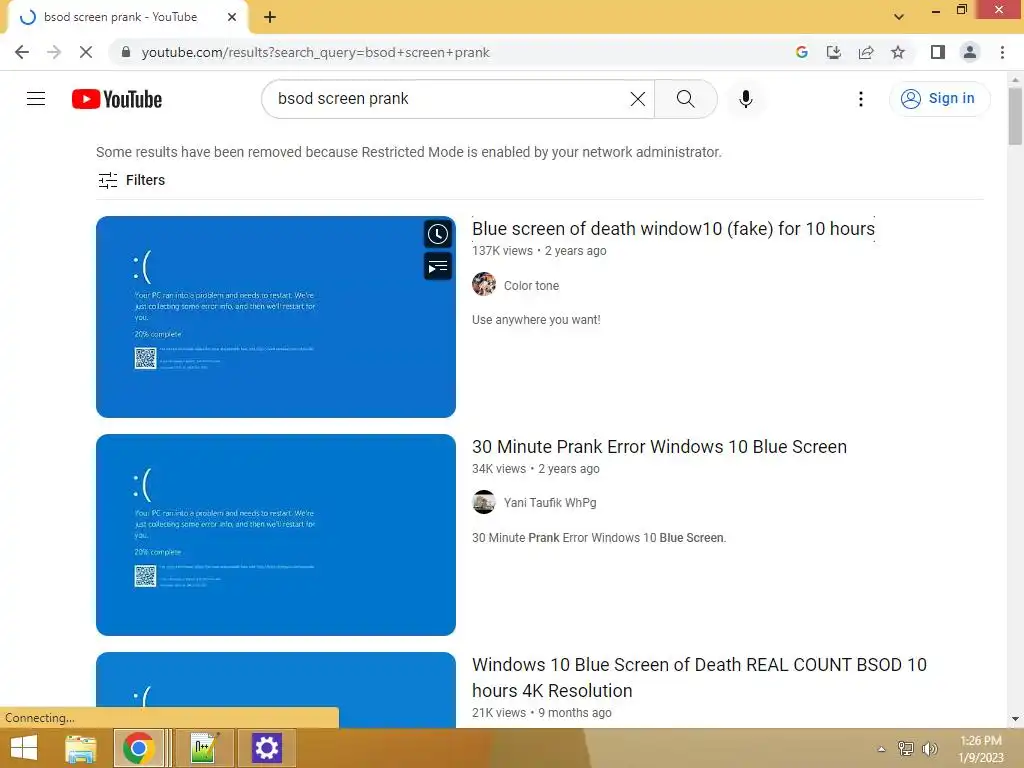Open thumbnail of Blue screen of death window10 video

(276, 317)
